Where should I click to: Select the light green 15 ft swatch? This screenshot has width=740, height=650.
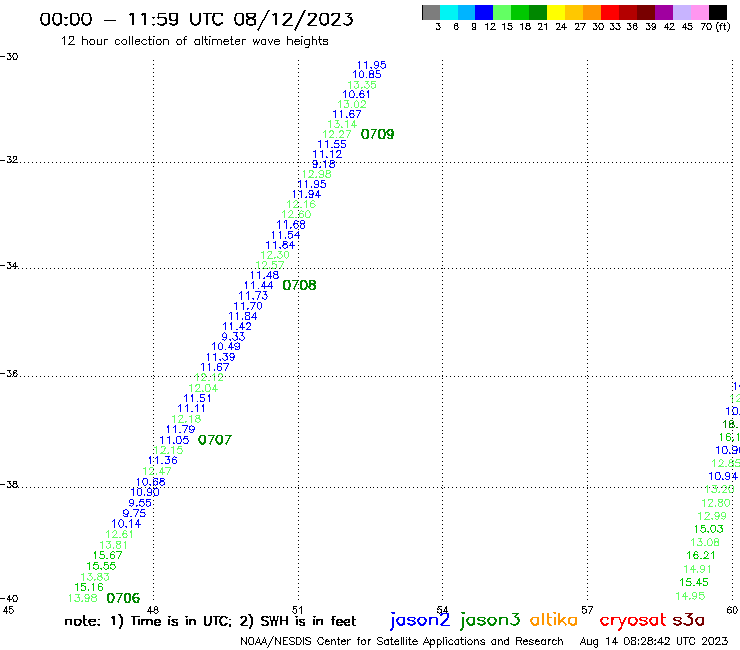(502, 12)
